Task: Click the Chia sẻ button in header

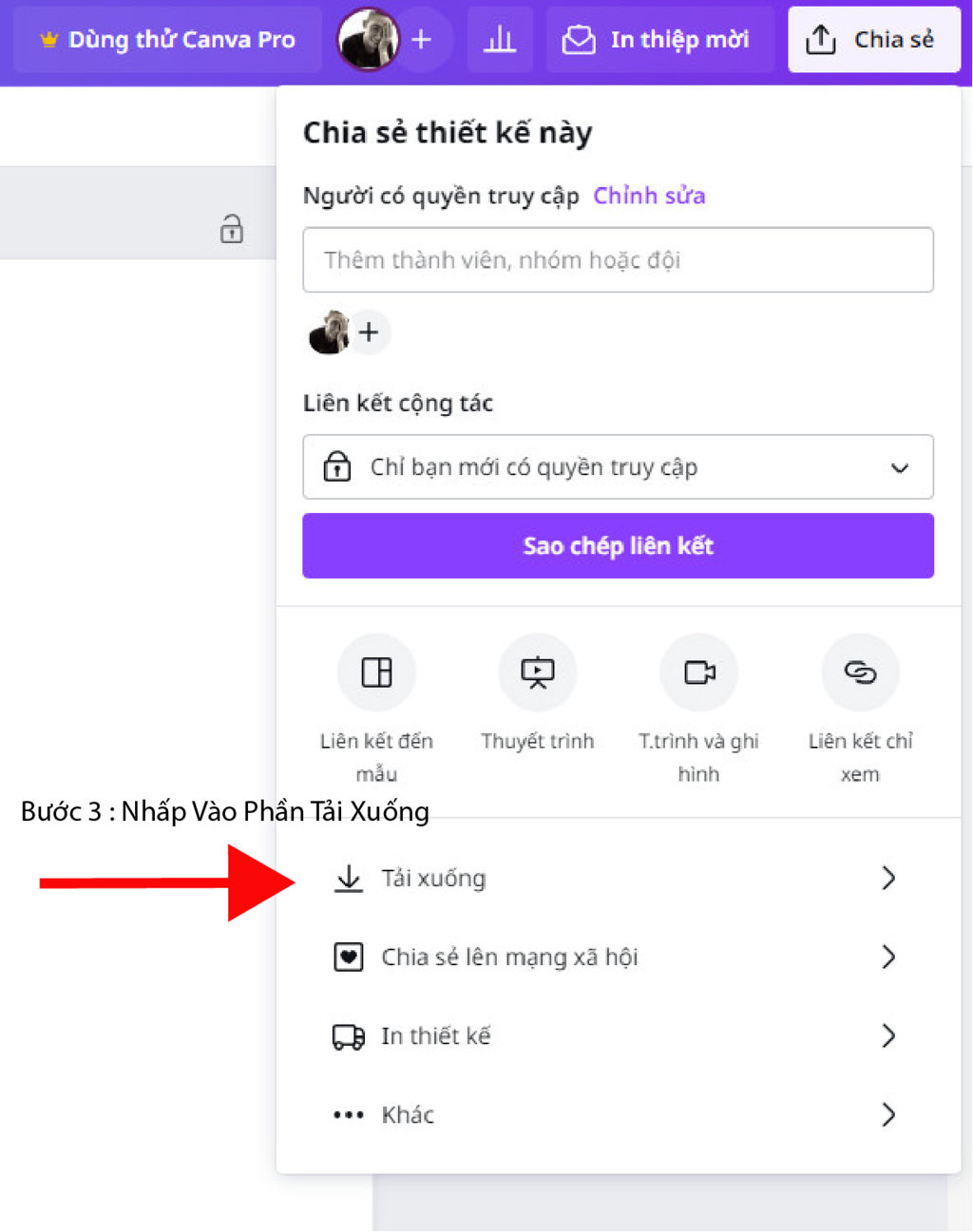Action: [x=873, y=40]
